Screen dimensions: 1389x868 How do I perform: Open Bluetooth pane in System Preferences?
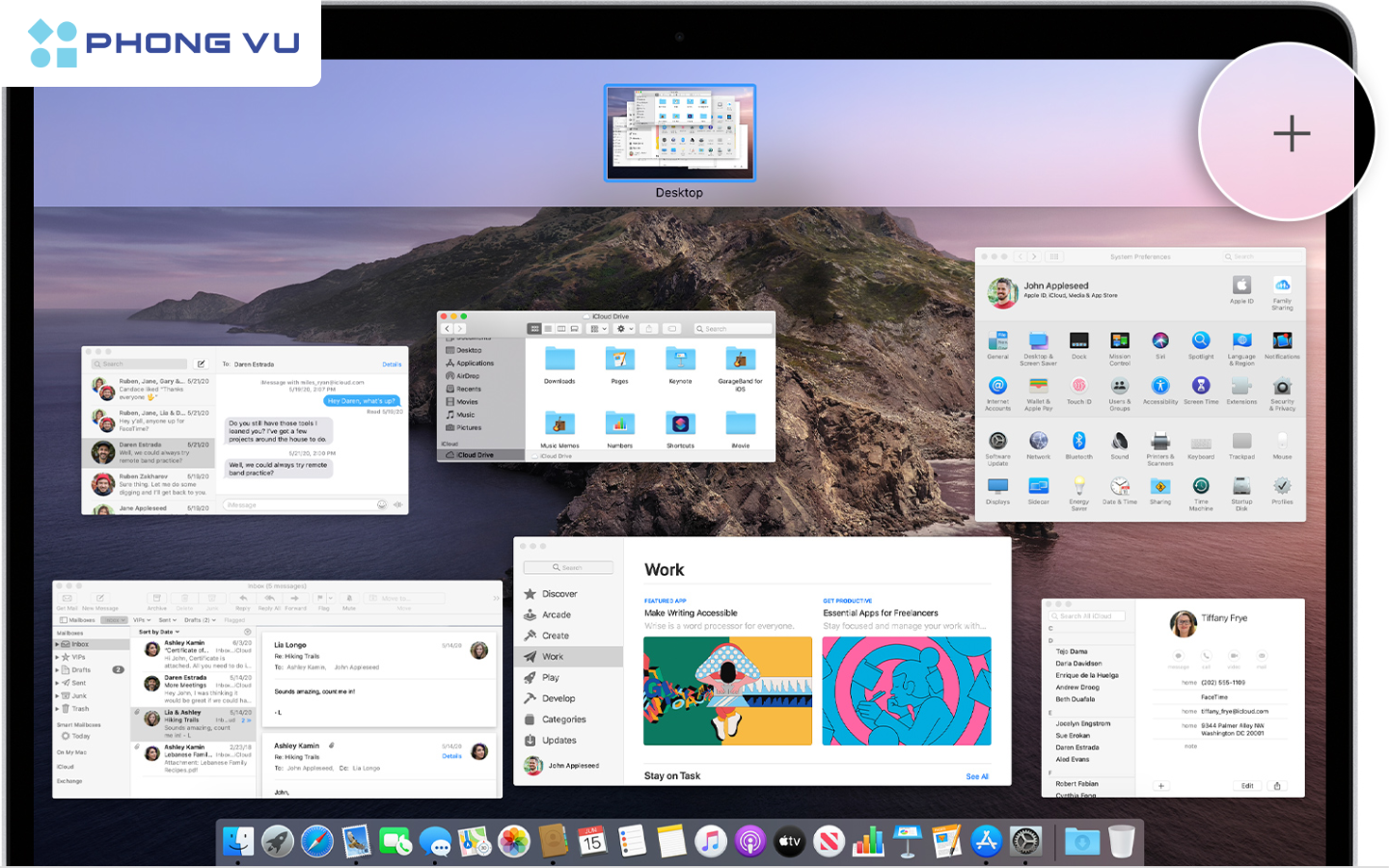pyautogui.click(x=1079, y=445)
